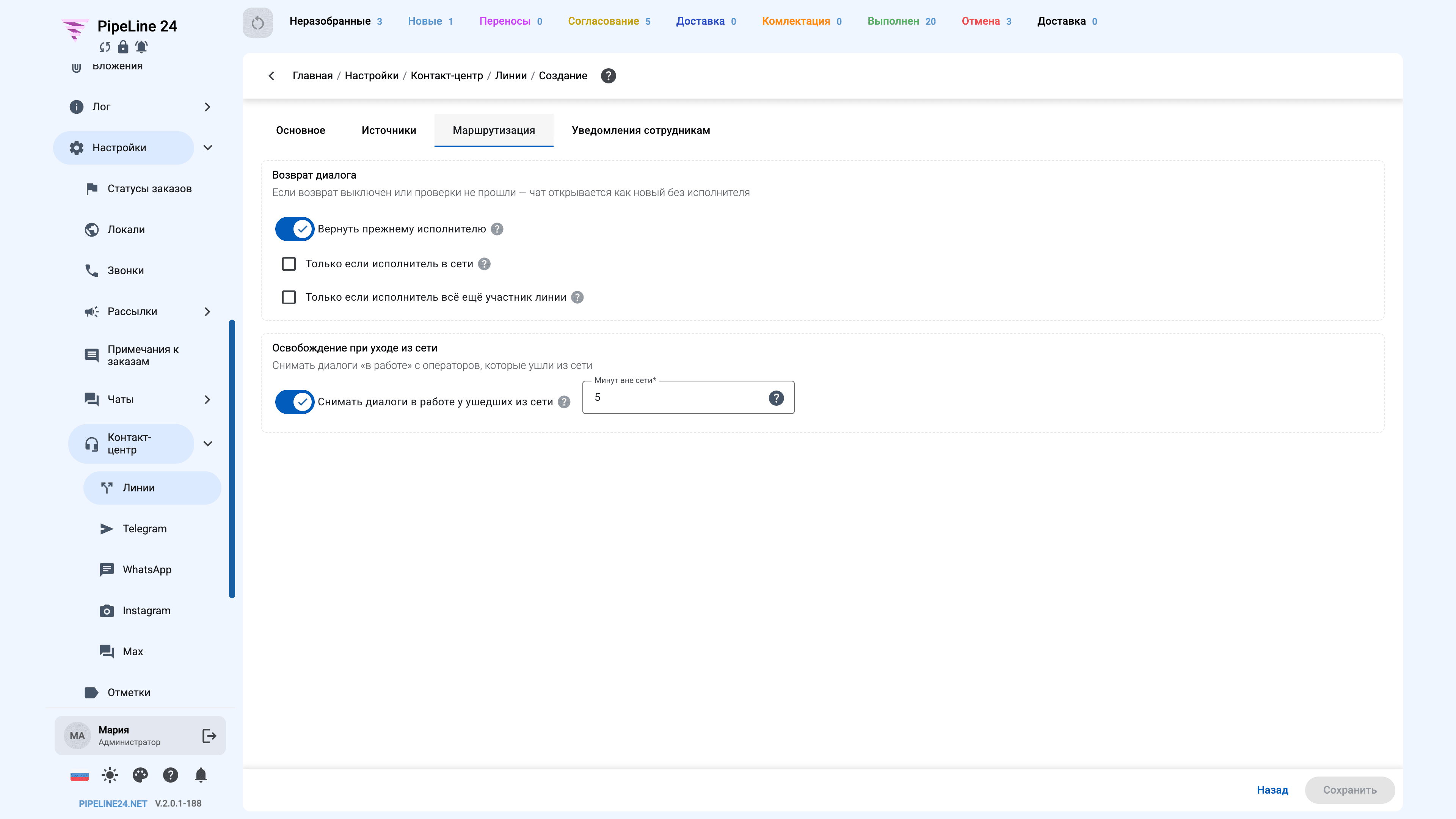This screenshot has height=819, width=1456.
Task: Click the Russian flag language icon
Action: pos(79,775)
